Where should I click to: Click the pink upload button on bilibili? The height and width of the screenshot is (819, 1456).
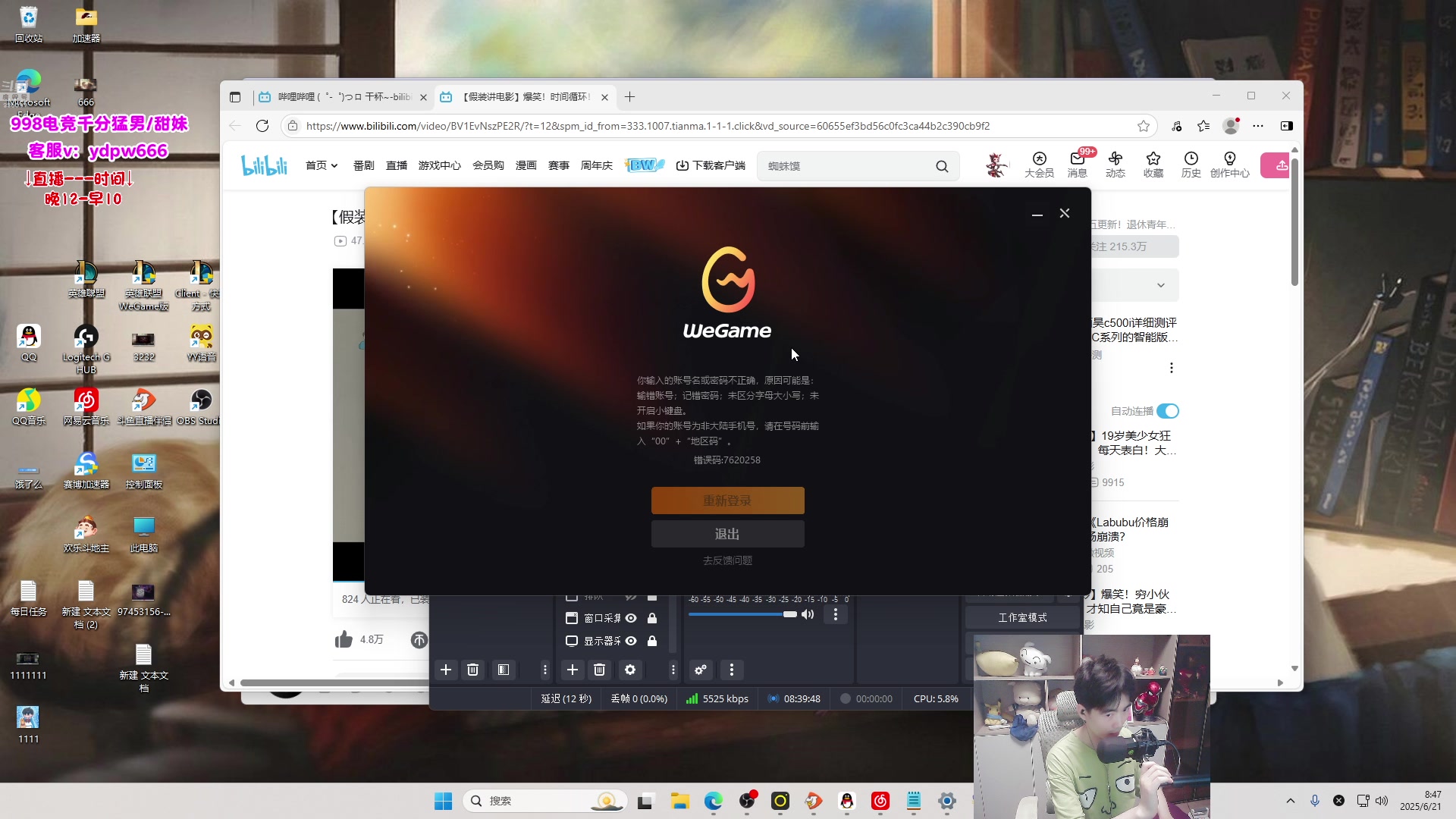[1276, 165]
